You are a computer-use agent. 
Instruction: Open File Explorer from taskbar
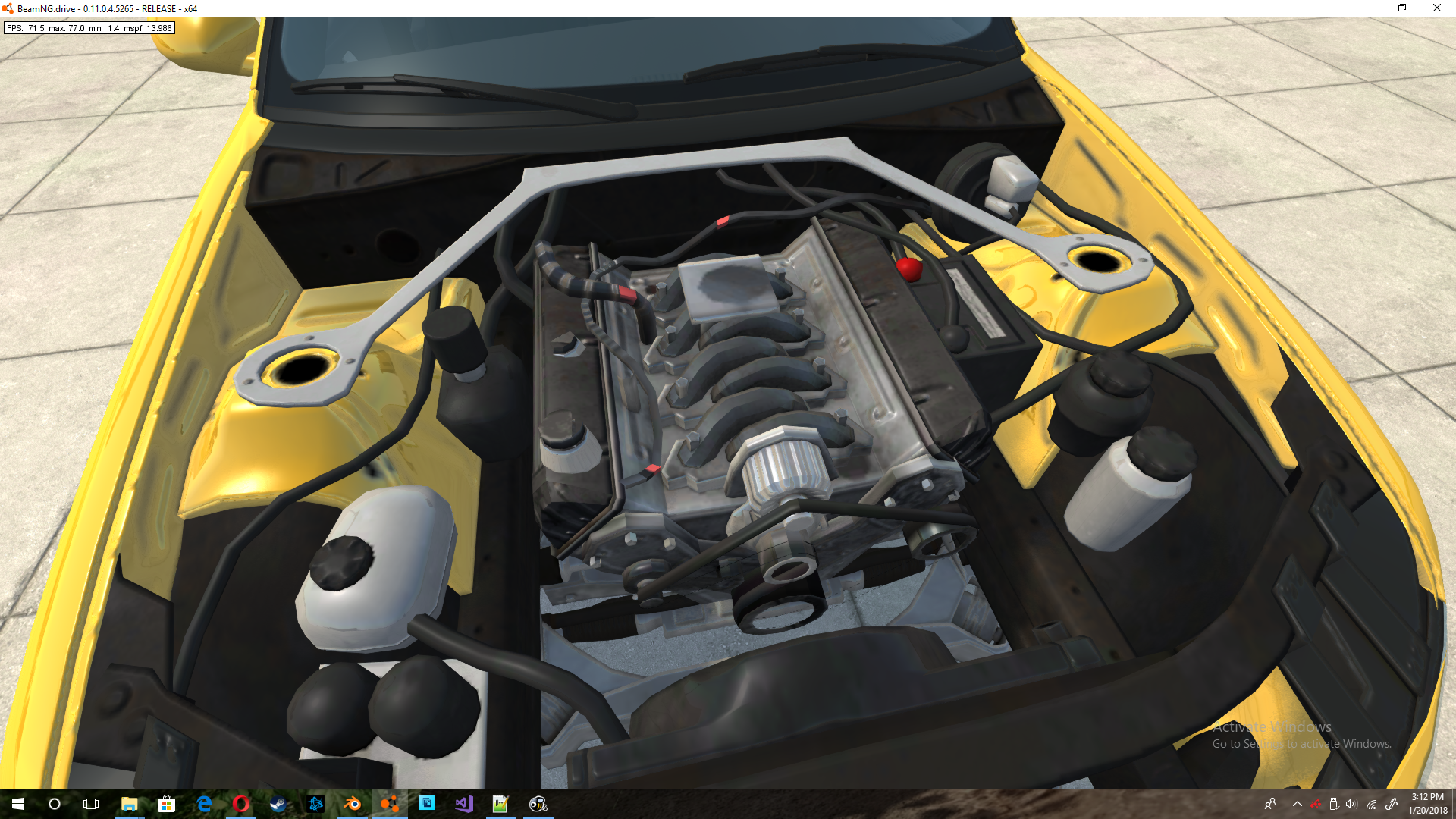(x=130, y=804)
